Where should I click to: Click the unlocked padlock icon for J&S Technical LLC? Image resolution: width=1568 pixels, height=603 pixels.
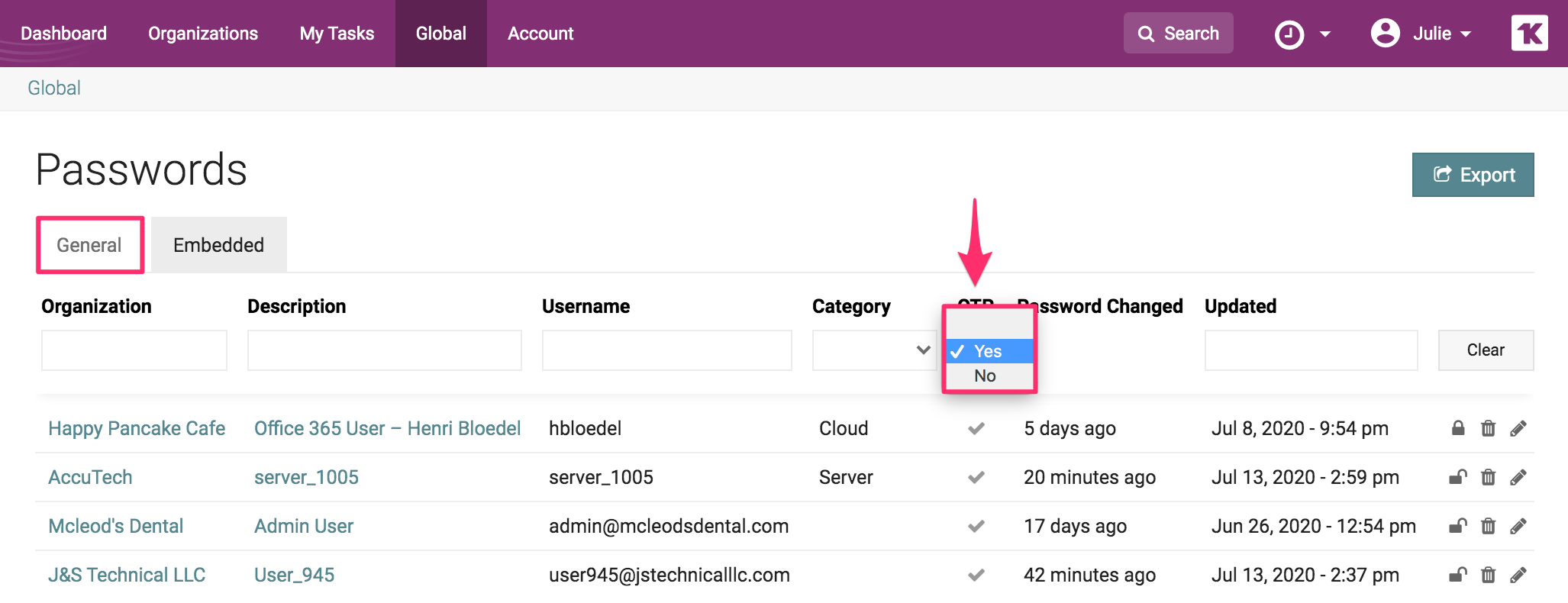click(1457, 575)
